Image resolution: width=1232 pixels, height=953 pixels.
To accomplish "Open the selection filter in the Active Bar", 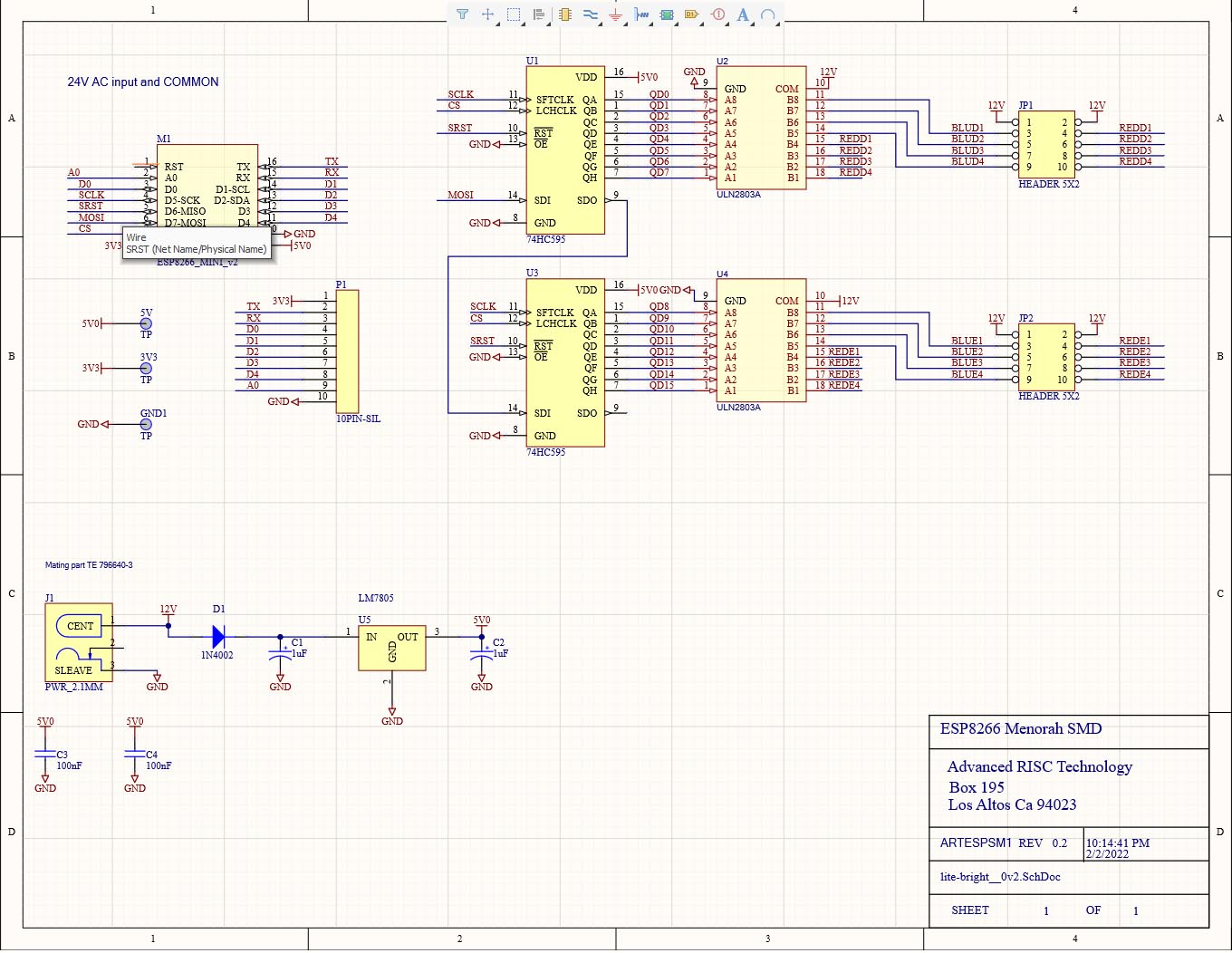I will coord(462,14).
